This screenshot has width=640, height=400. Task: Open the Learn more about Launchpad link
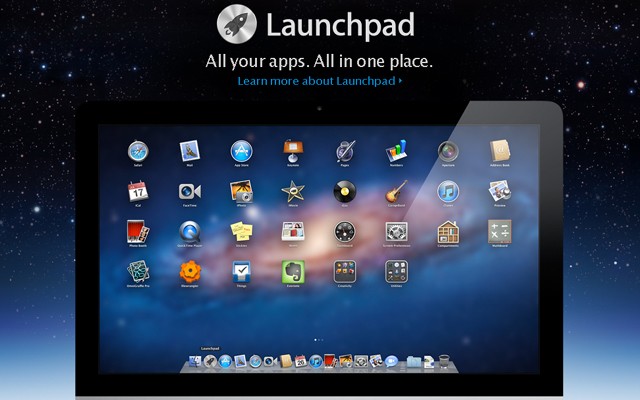tap(320, 81)
